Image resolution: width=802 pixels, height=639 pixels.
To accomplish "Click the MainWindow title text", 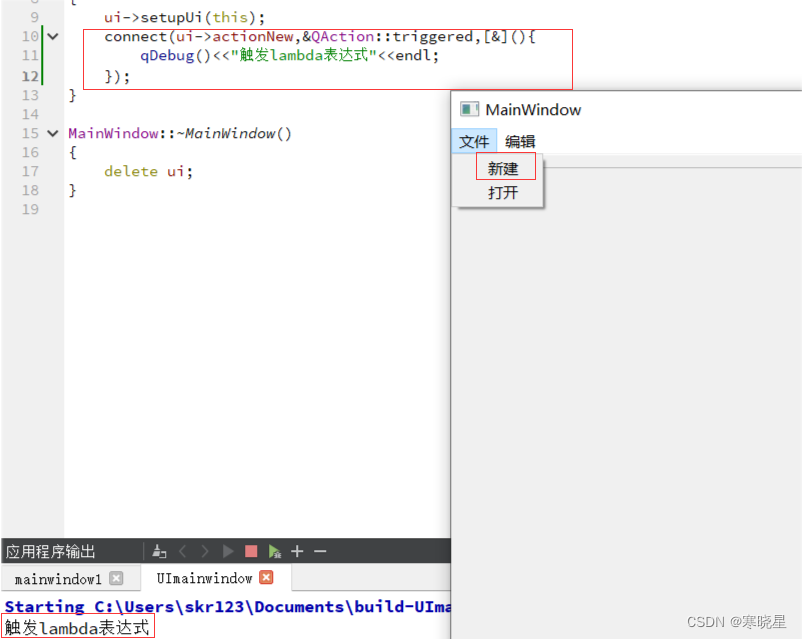I will click(533, 109).
